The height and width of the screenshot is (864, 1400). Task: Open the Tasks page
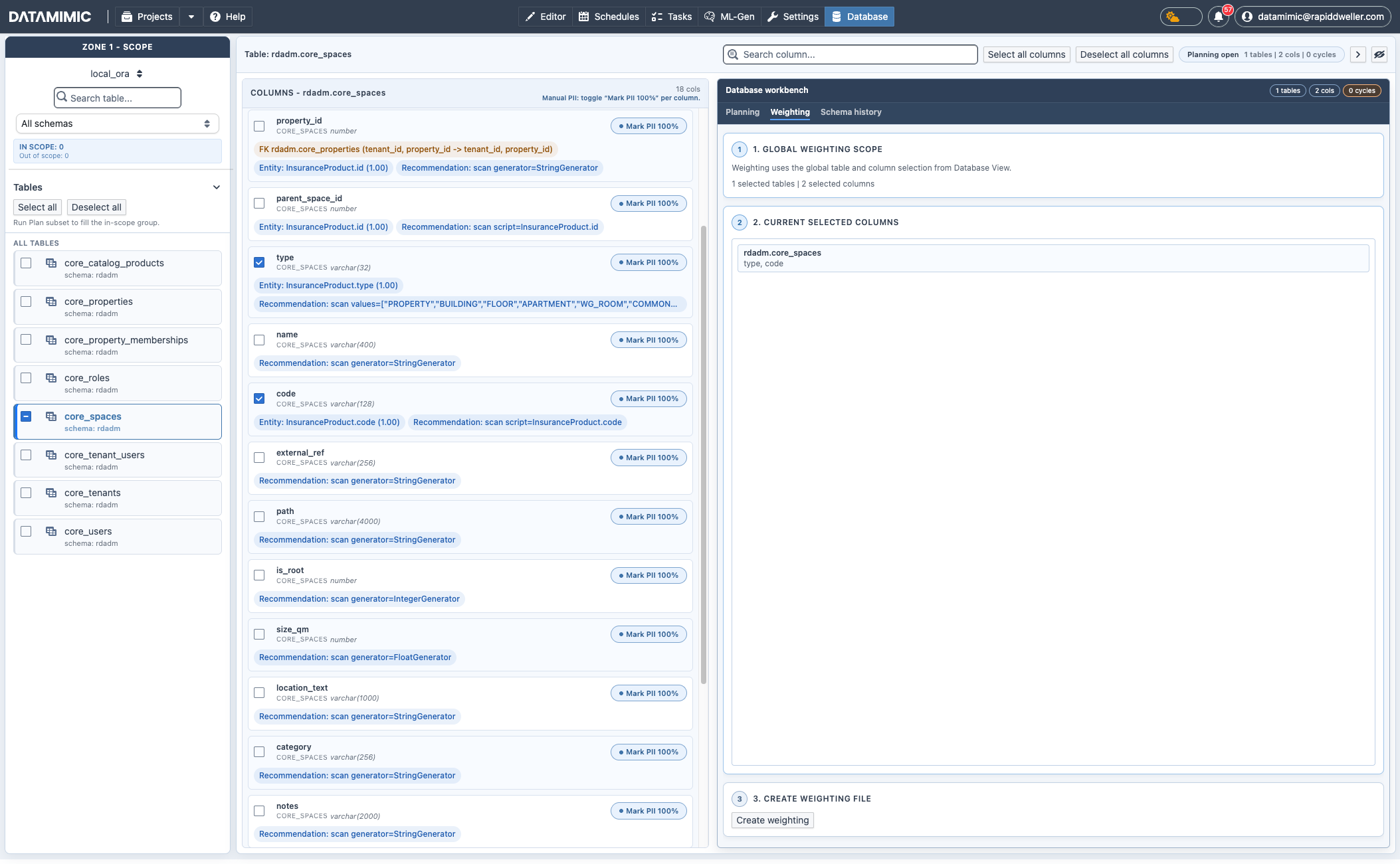coord(672,16)
